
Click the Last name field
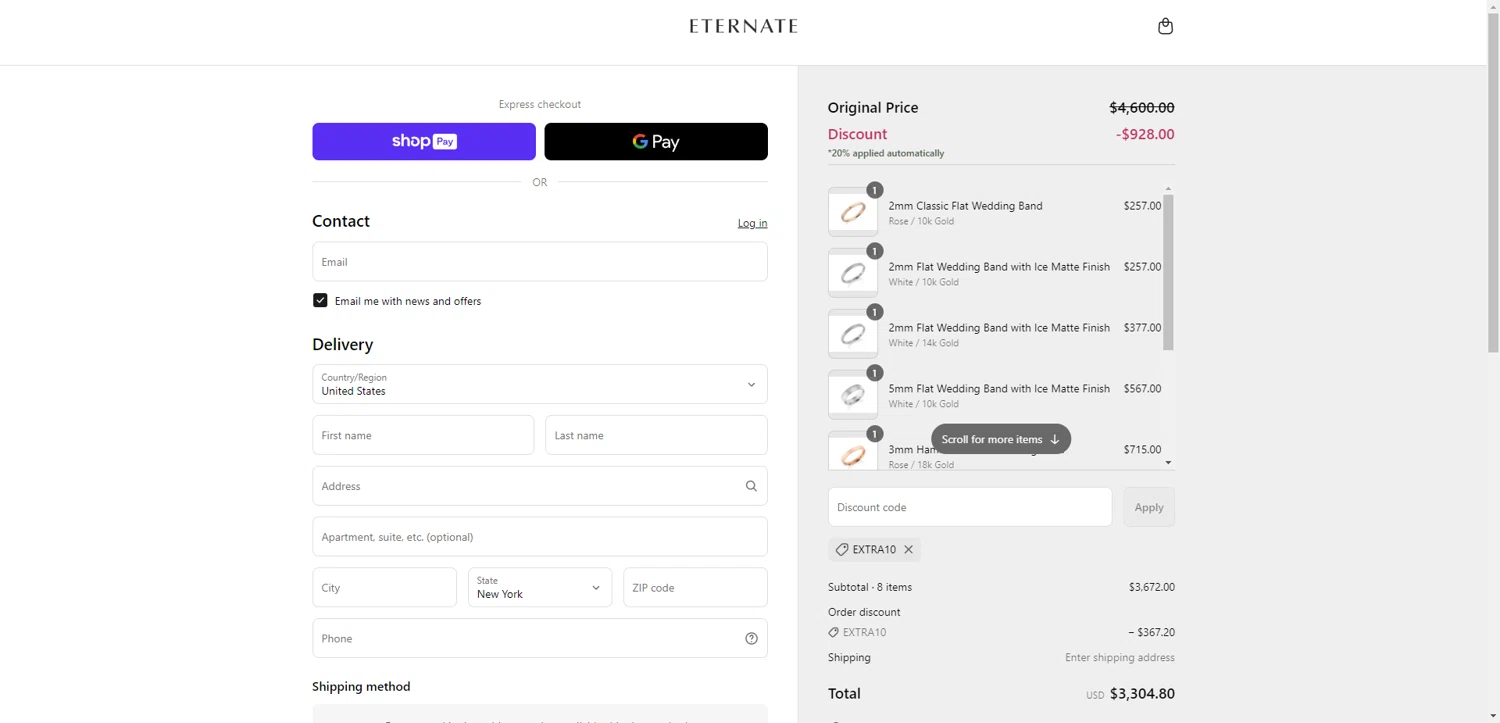click(656, 435)
